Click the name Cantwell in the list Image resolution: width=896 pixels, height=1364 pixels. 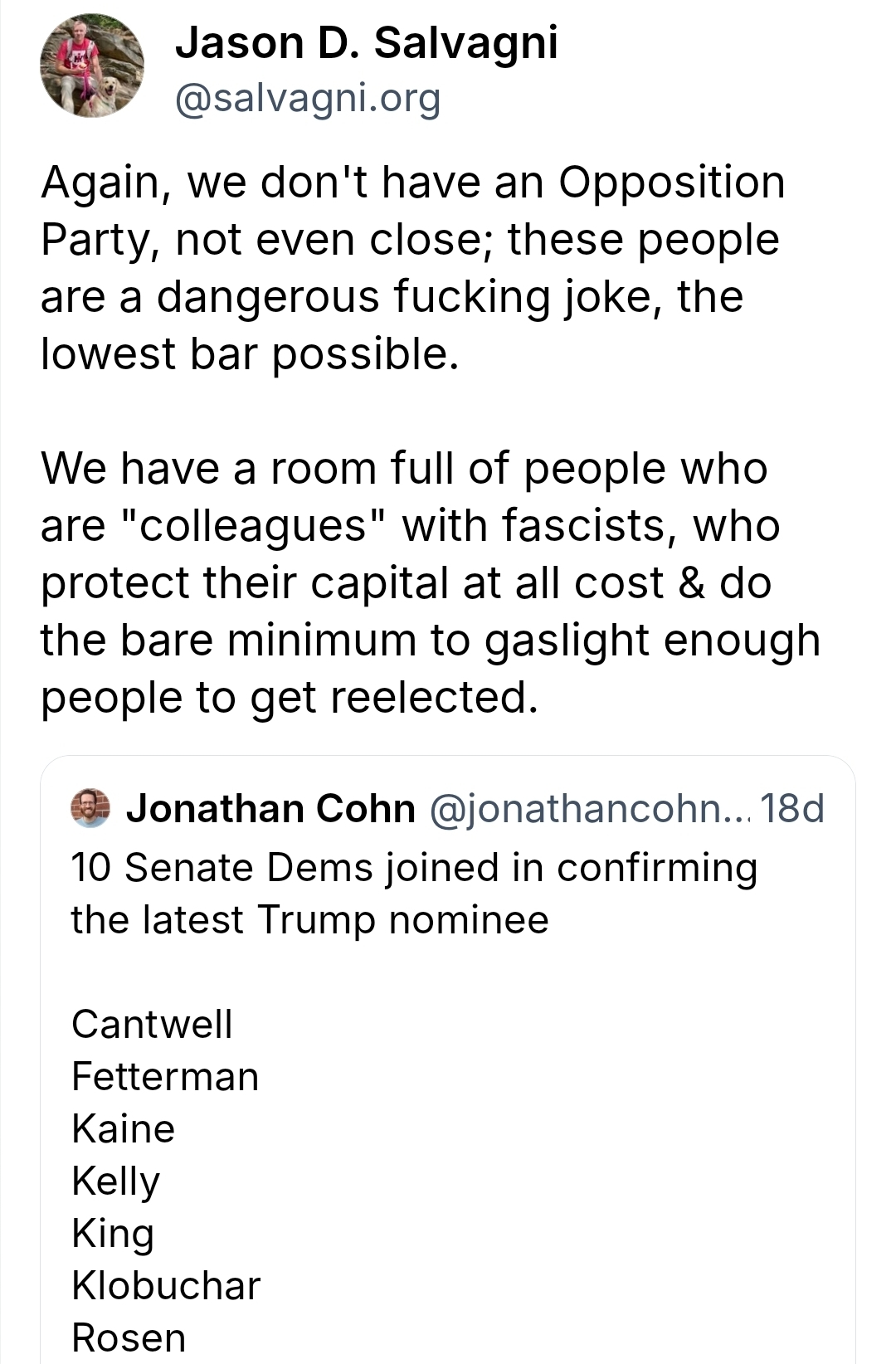[152, 1024]
